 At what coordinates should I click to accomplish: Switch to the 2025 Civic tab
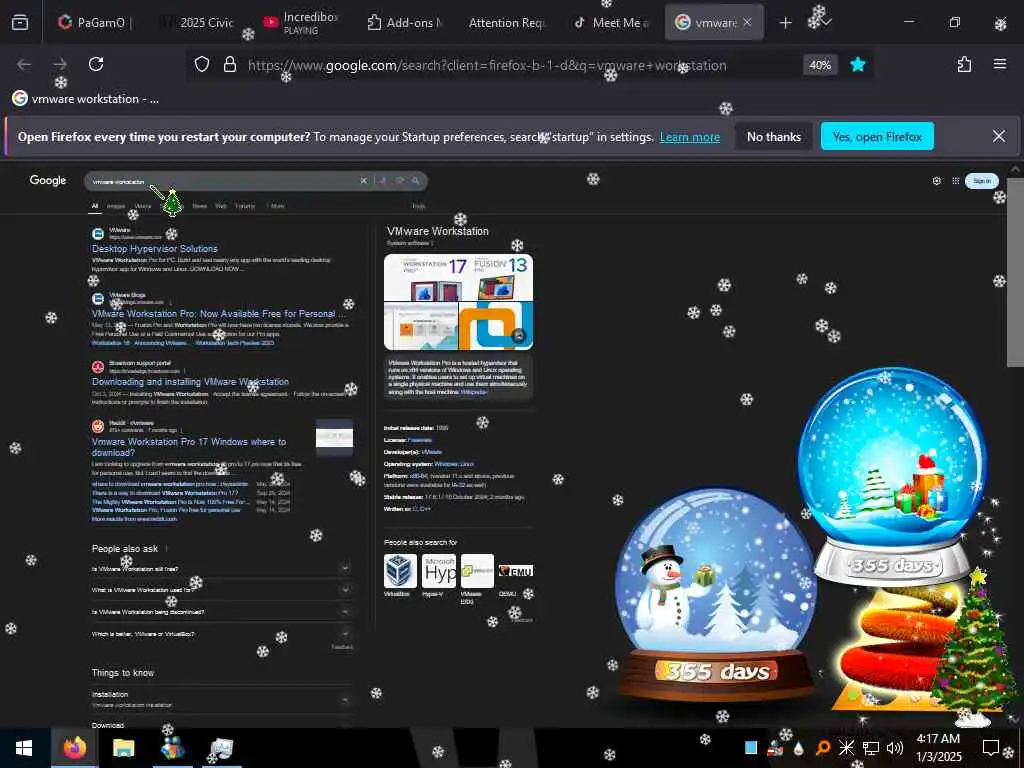tap(197, 23)
